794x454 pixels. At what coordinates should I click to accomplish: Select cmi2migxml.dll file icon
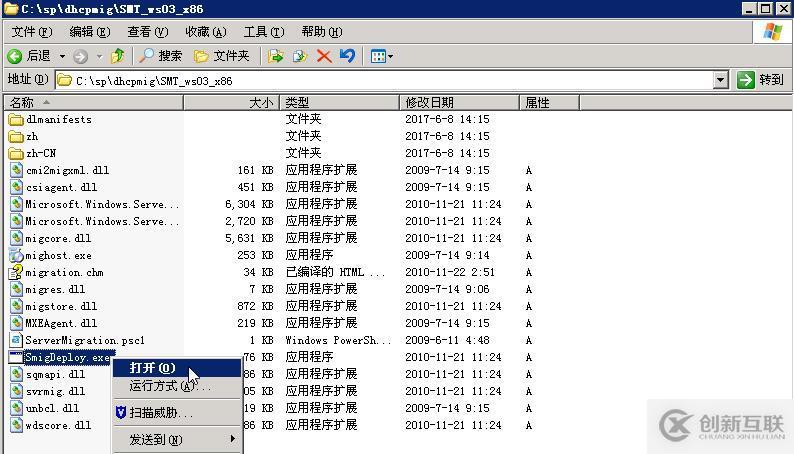point(16,170)
